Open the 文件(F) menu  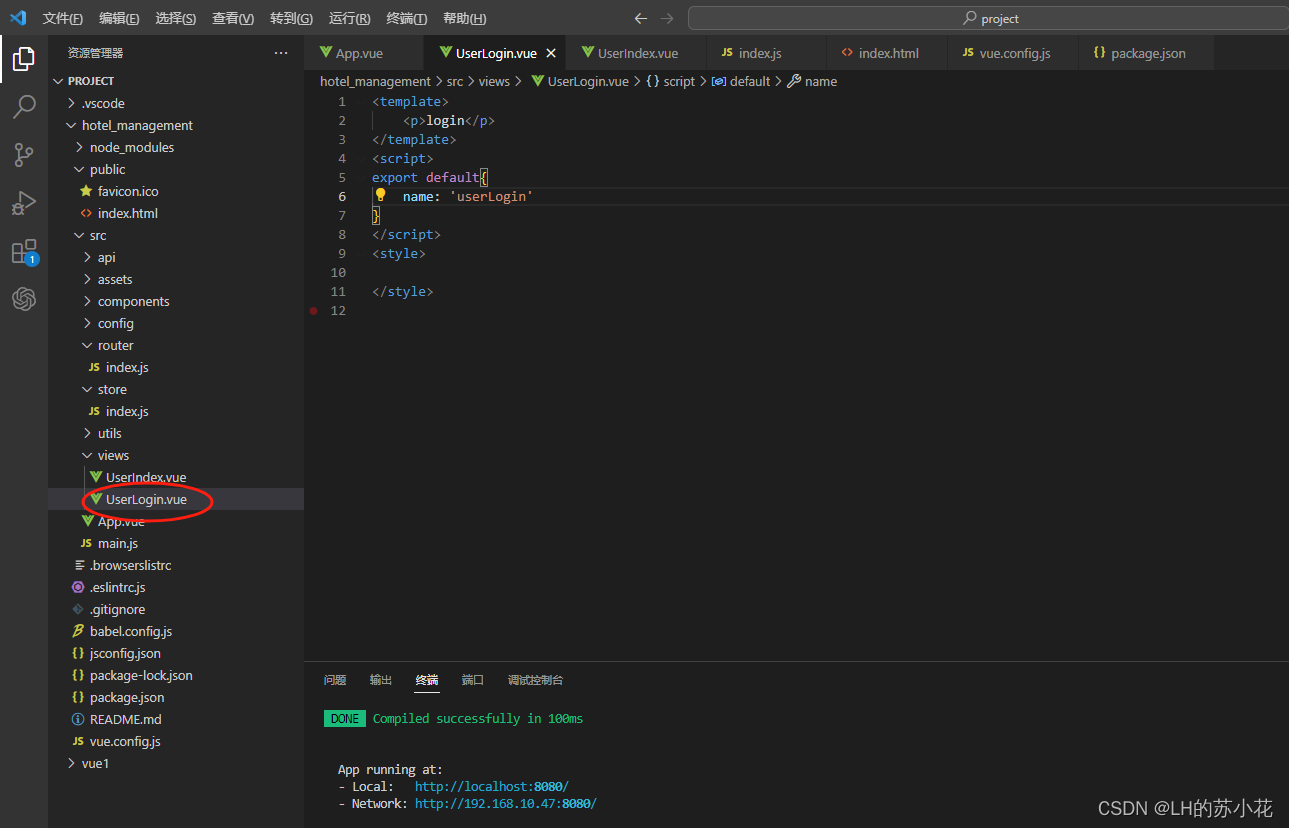pos(63,18)
